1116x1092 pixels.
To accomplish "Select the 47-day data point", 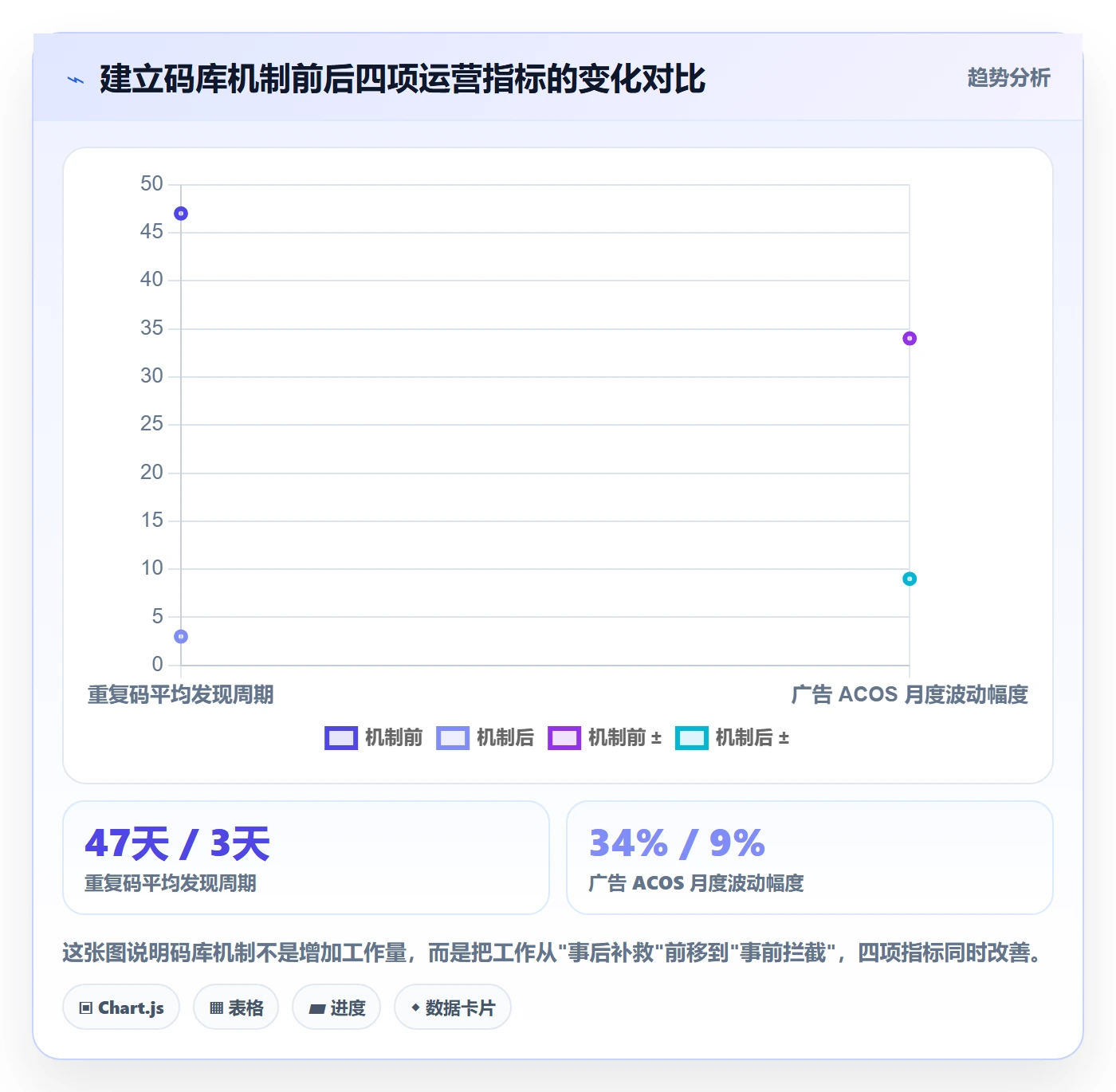I will click(181, 214).
